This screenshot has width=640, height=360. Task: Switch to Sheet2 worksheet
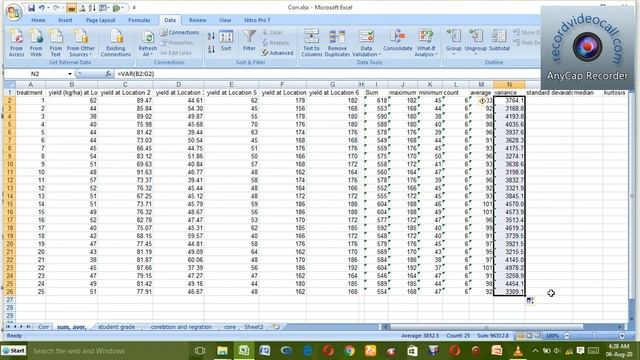[253, 327]
